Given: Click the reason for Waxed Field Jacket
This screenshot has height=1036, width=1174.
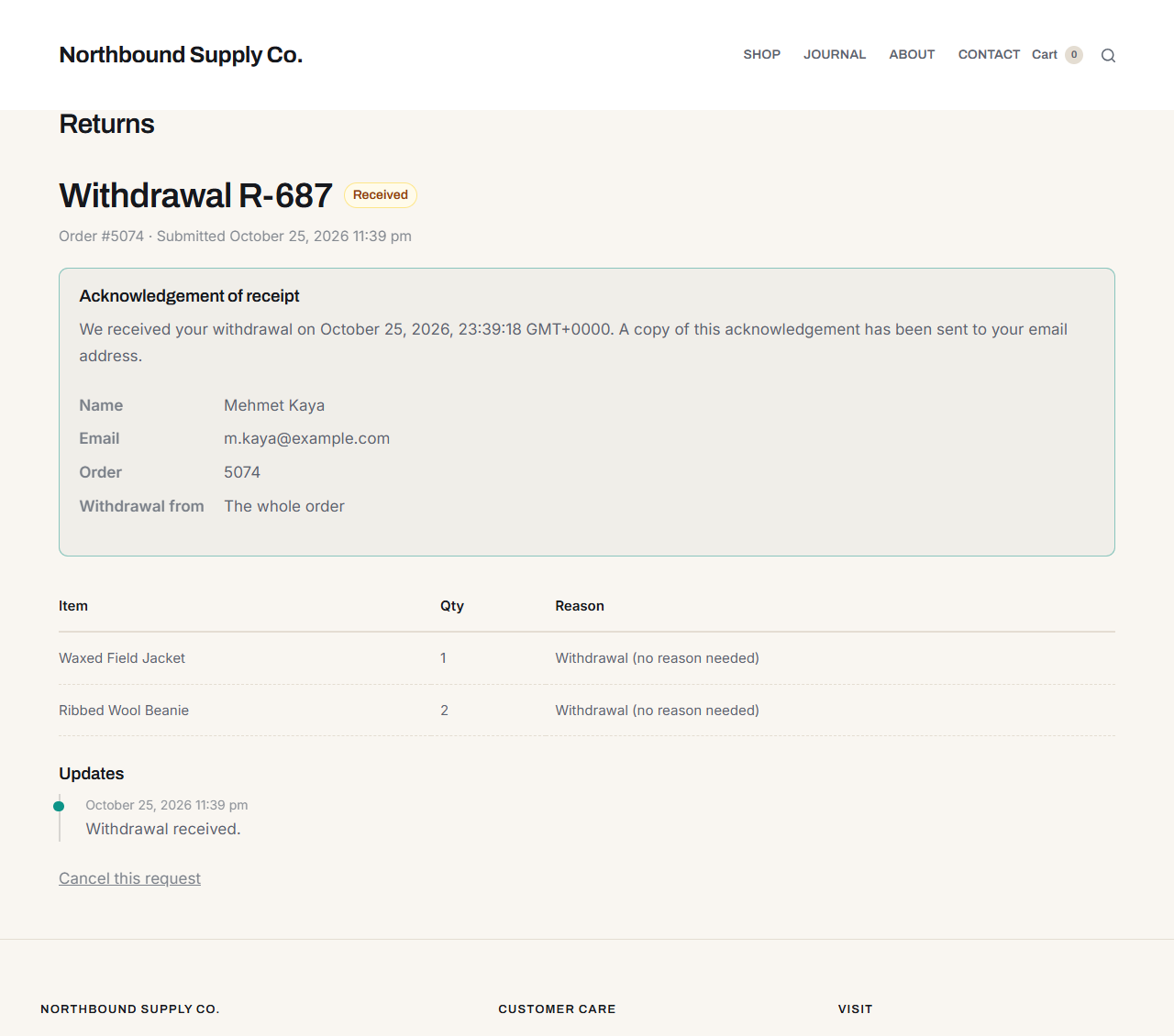Looking at the screenshot, I should pos(658,658).
